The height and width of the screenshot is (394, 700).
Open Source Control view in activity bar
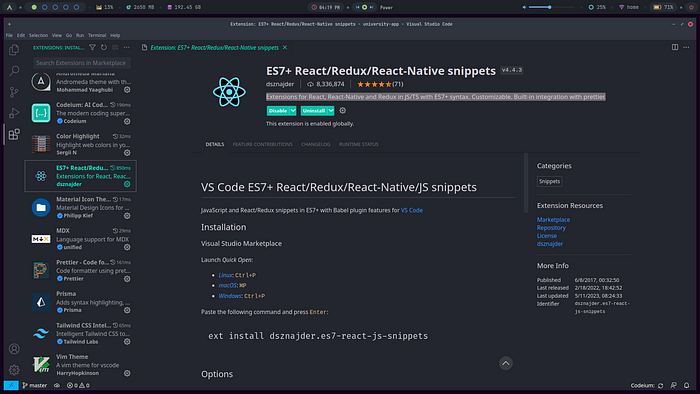tap(14, 92)
